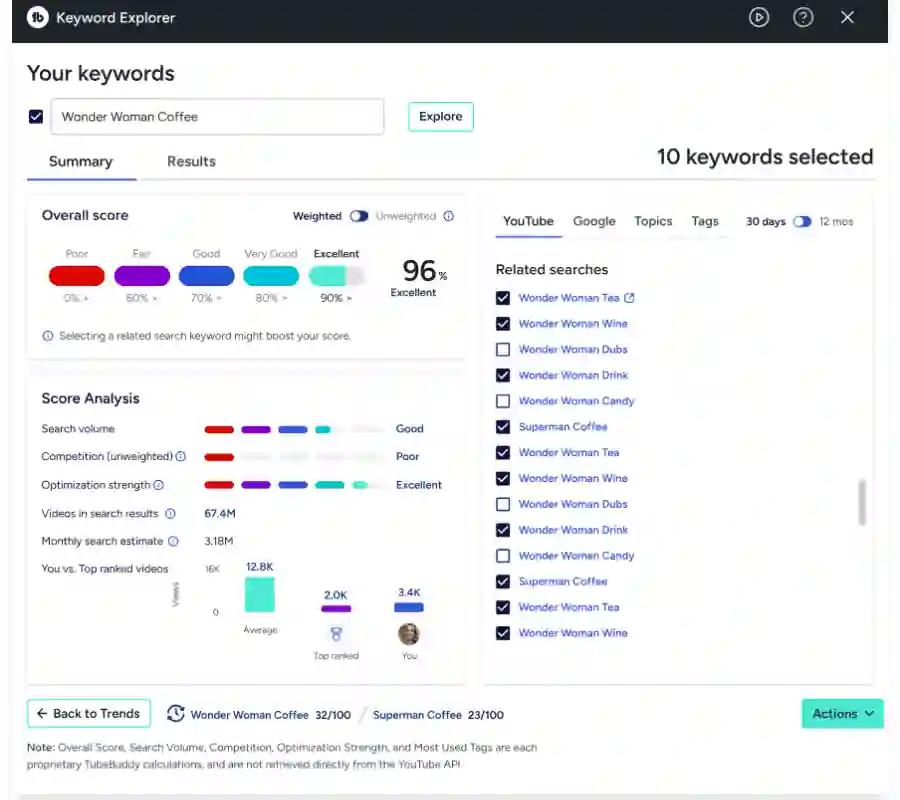Select the YouTube tab
Viewport: 900px width, 800px height.
528,222
